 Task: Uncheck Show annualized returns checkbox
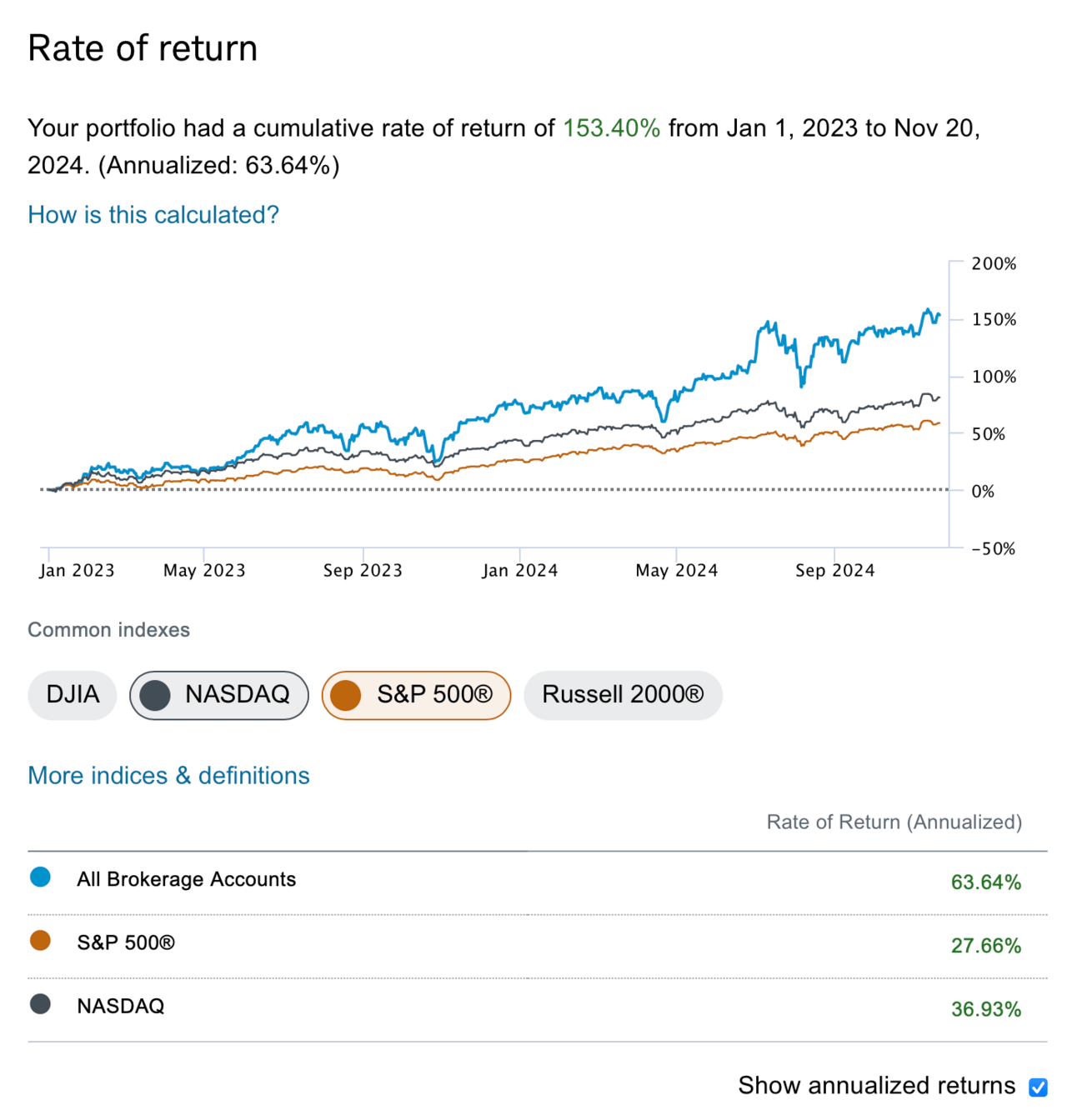tap(1038, 1087)
